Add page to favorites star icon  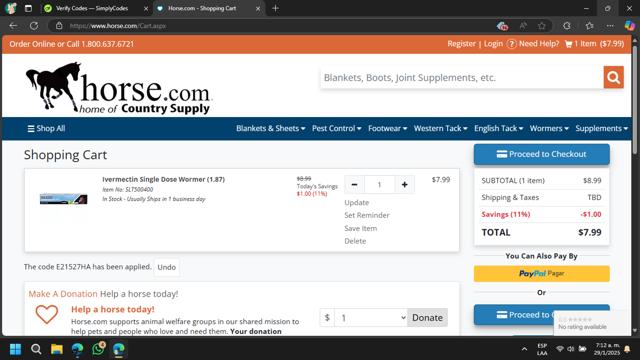pyautogui.click(x=542, y=26)
